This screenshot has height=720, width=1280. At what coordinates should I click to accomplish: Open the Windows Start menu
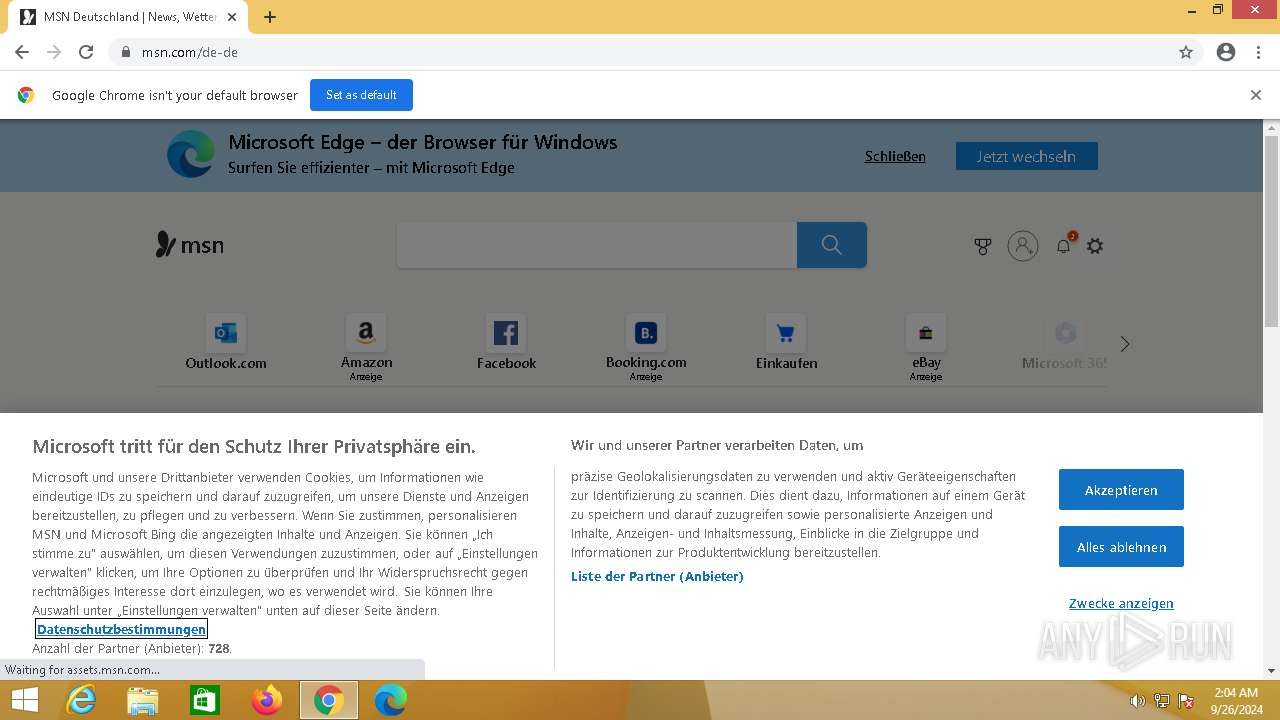[24, 700]
